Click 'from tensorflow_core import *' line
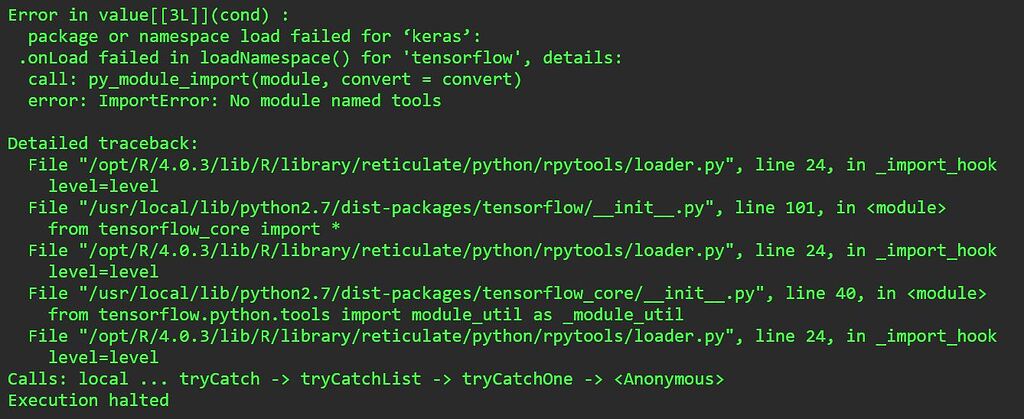This screenshot has height=419, width=1024. [x=193, y=229]
